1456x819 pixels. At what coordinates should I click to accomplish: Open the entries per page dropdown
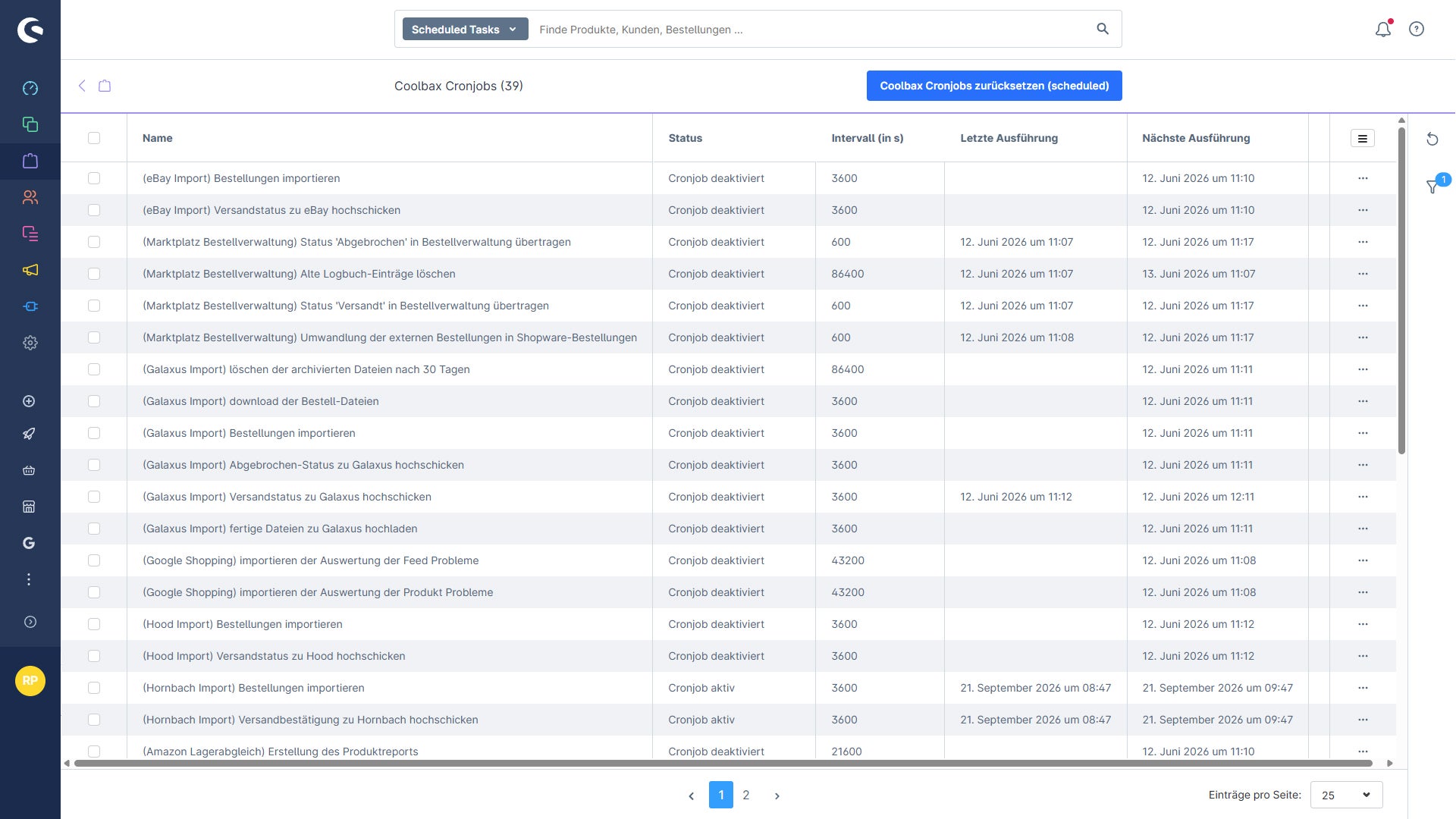(1346, 795)
